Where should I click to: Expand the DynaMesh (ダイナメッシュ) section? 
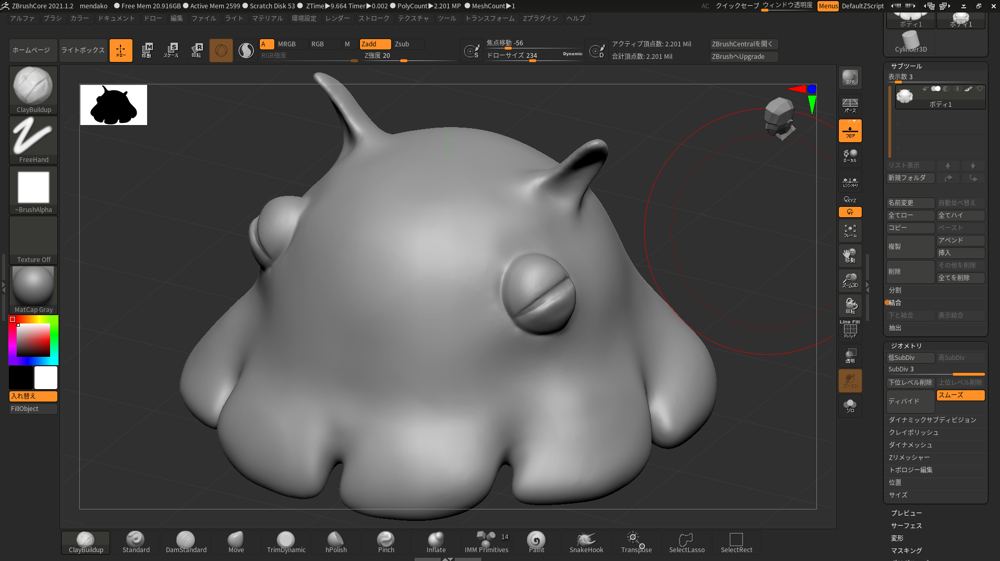(x=910, y=445)
